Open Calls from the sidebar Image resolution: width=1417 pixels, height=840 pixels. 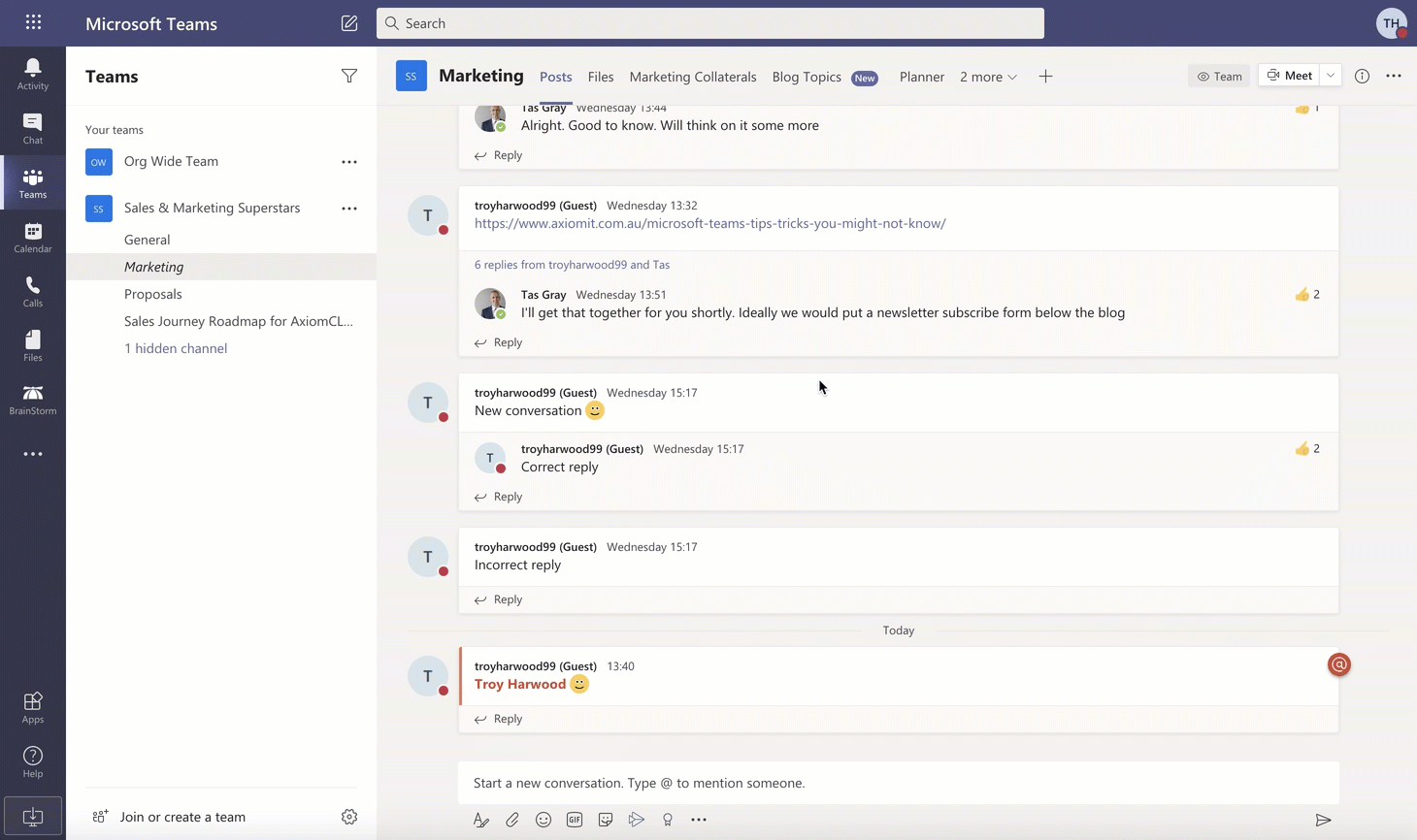[33, 291]
